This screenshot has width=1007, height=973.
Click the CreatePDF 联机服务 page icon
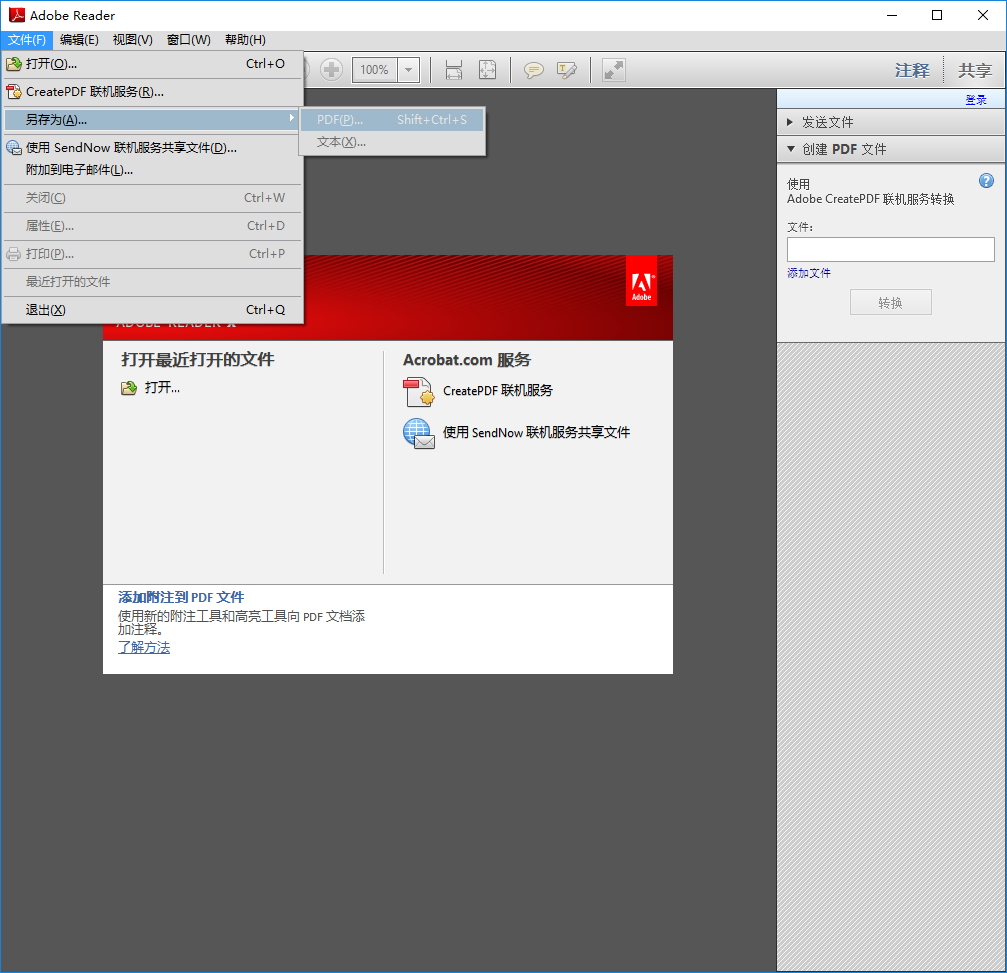419,392
